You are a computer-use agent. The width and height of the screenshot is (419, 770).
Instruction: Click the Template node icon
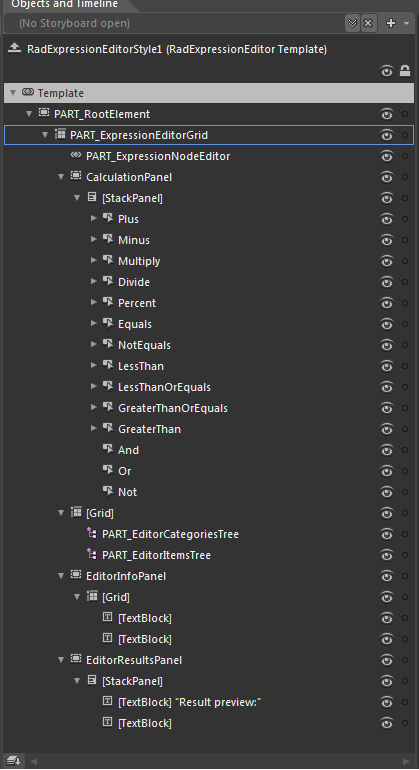pos(28,92)
